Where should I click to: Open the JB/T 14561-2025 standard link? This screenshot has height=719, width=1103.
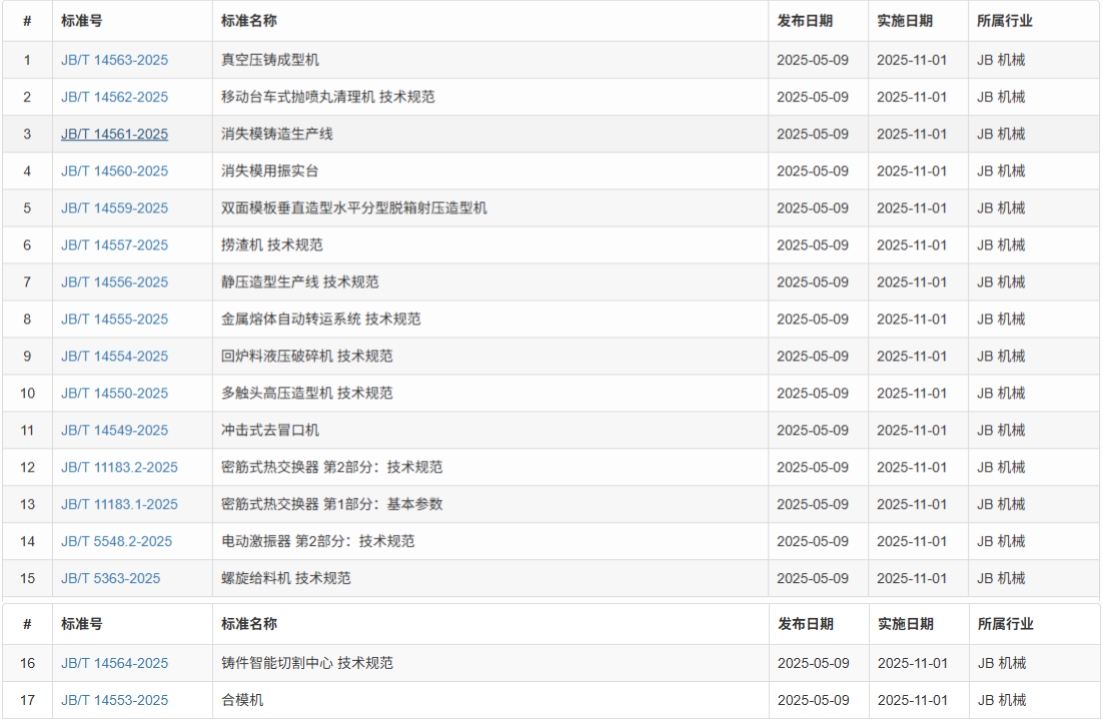tap(113, 133)
